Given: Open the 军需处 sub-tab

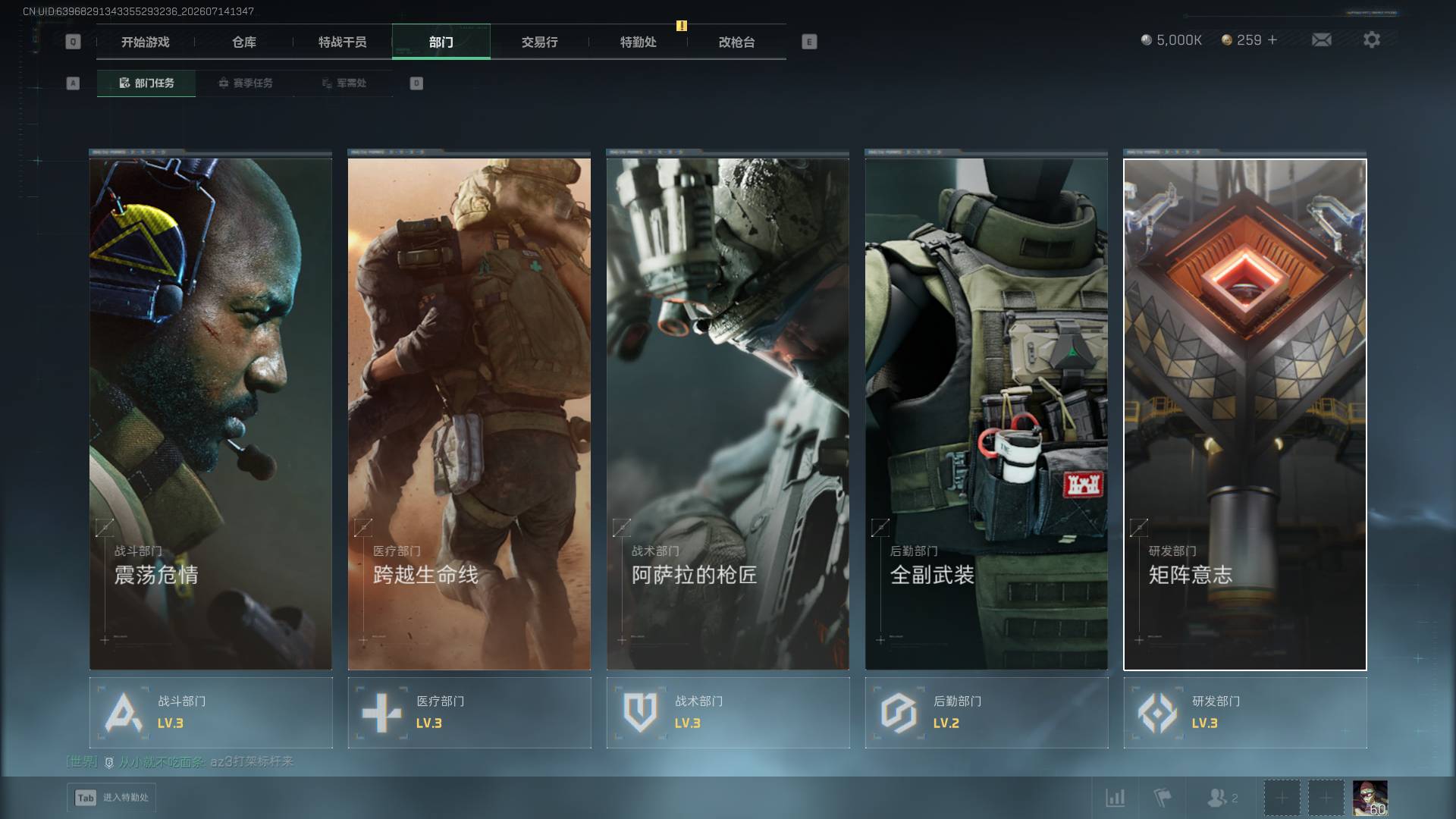Looking at the screenshot, I should (344, 83).
